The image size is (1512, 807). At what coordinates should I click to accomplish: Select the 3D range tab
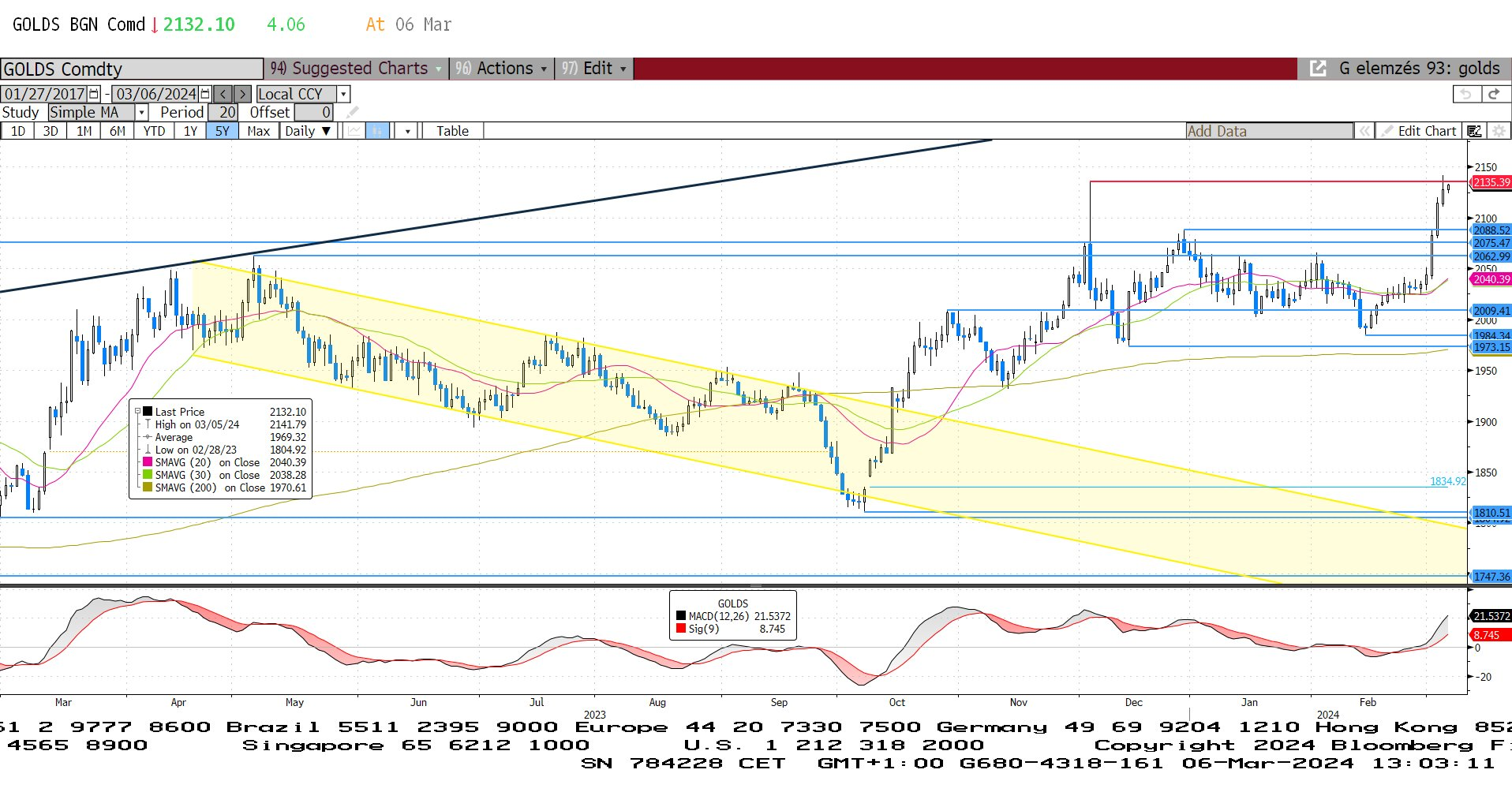tap(51, 131)
